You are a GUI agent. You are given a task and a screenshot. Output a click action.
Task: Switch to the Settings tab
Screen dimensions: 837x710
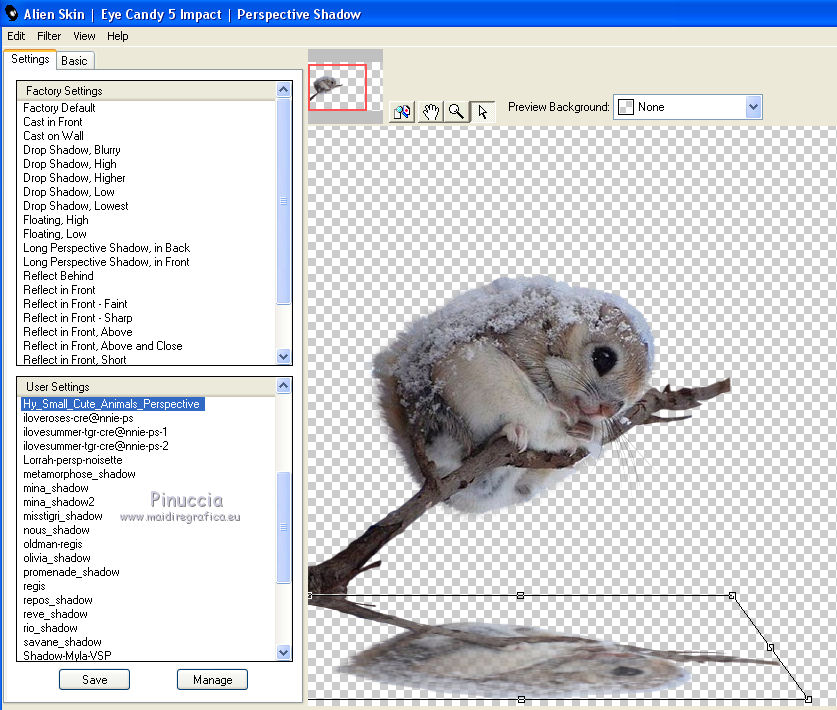click(30, 59)
